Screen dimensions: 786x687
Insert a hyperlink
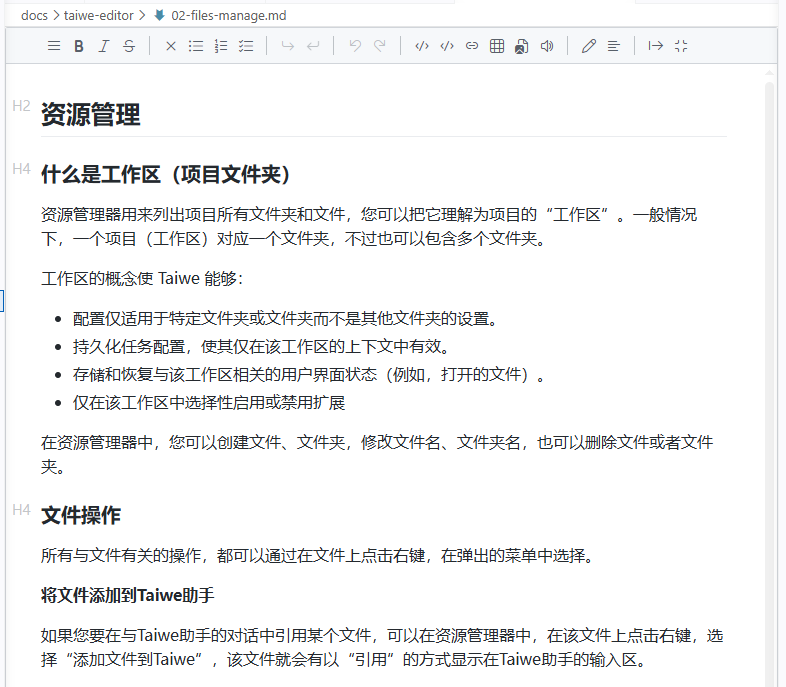(472, 46)
